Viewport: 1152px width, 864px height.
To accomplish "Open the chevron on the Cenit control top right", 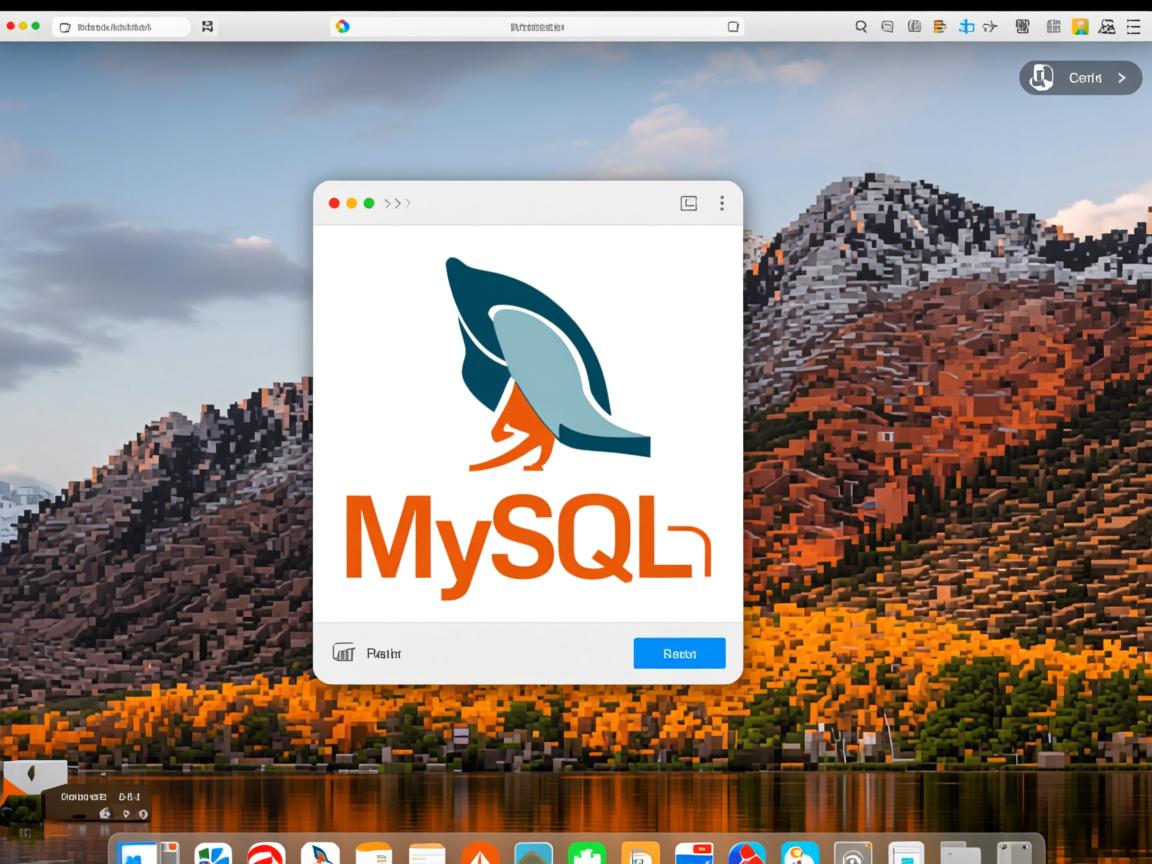I will coord(1121,77).
